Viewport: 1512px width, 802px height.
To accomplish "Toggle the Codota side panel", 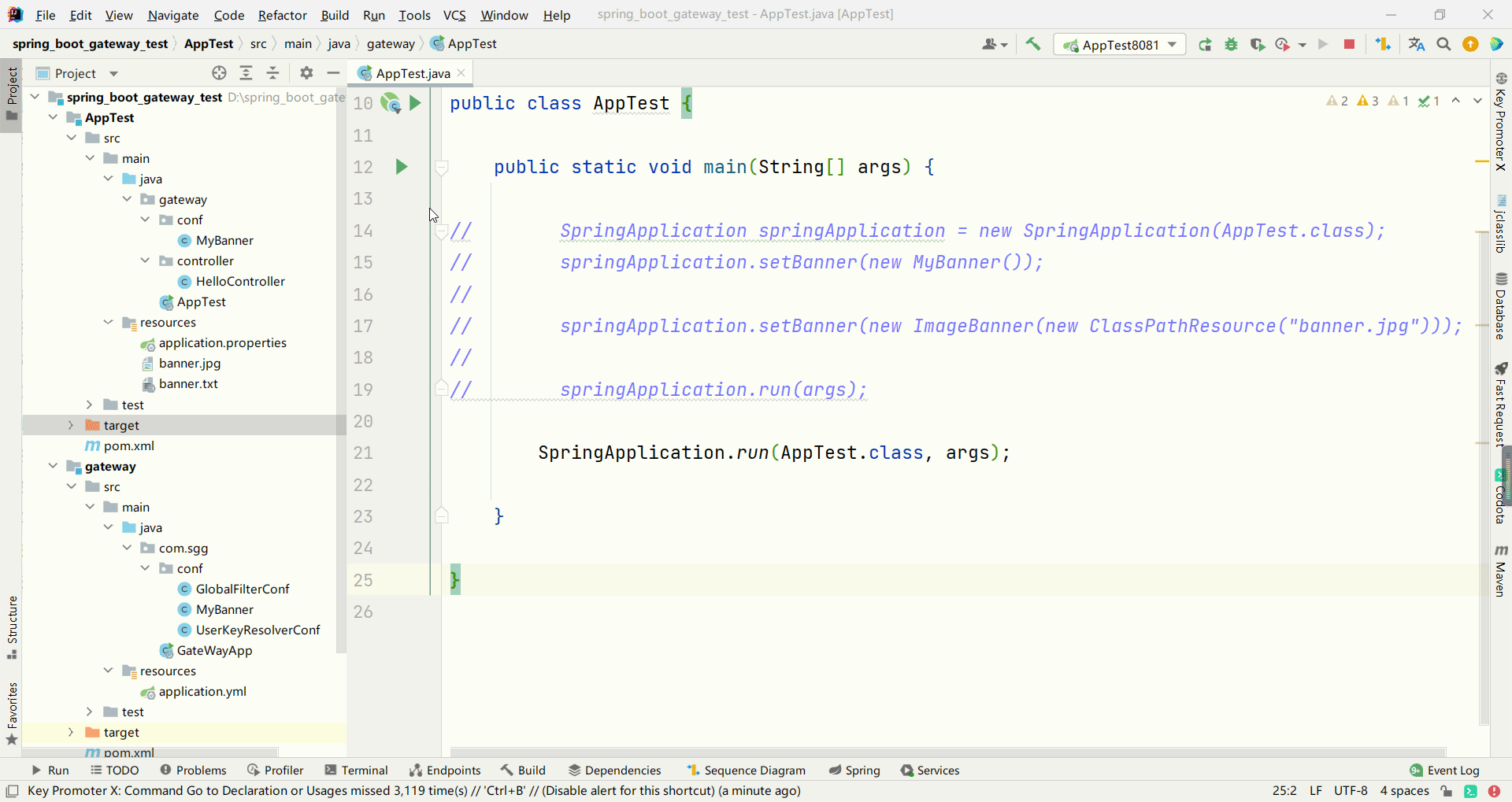I will [x=1499, y=498].
